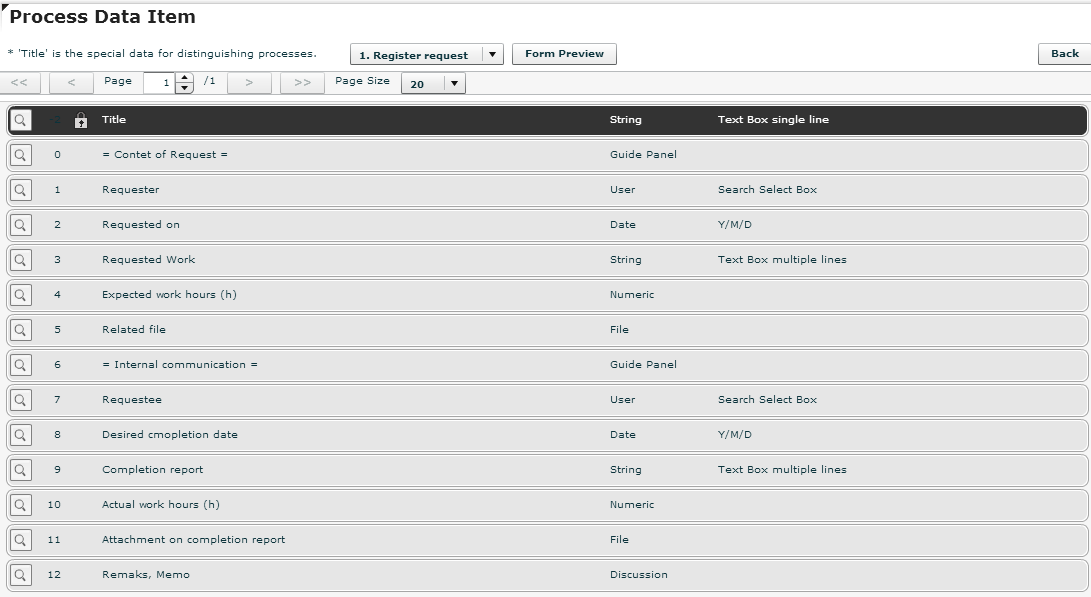Click magnifier icon for Attachment on completion report
Viewport: 1091px width, 597px height.
20,539
